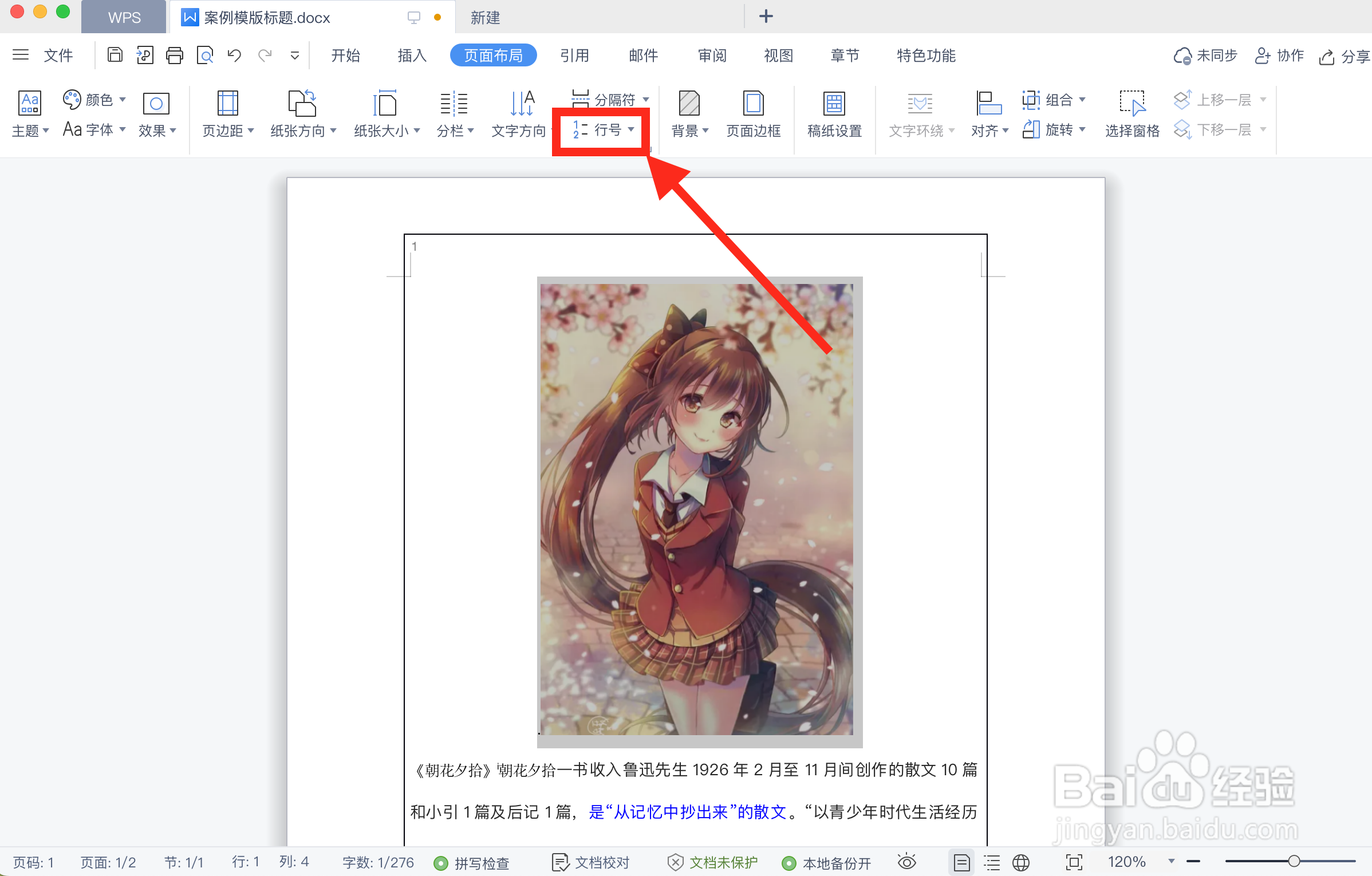Open the 页面边框 page border tool
Viewport: 1372px width, 876px height.
752,113
